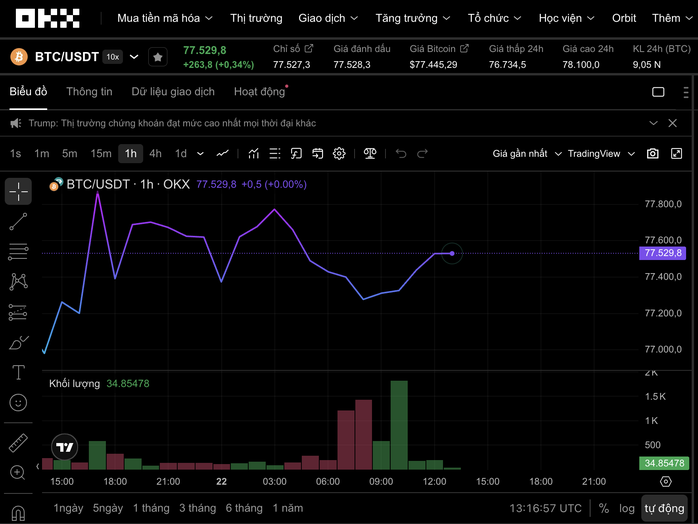Screen dimensions: 698x524
Task: Expand the Thêm menu
Action: click(672, 18)
